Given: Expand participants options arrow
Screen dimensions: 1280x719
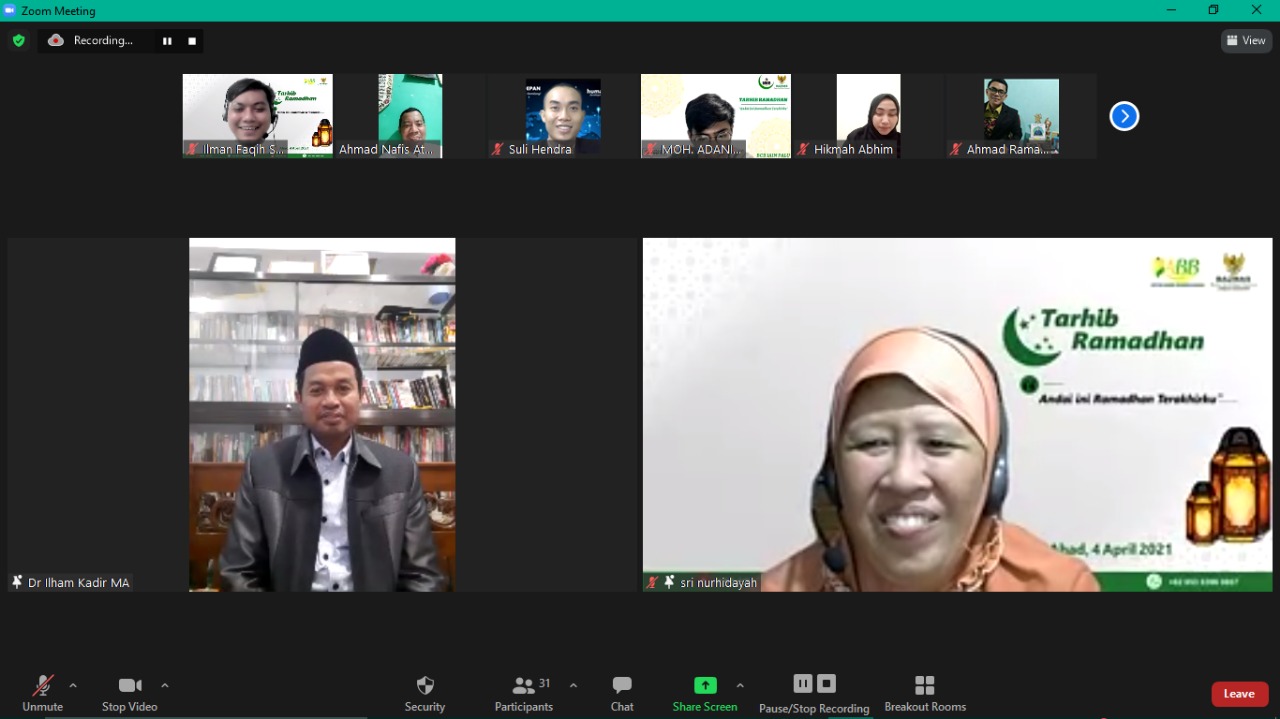Looking at the screenshot, I should tap(573, 685).
